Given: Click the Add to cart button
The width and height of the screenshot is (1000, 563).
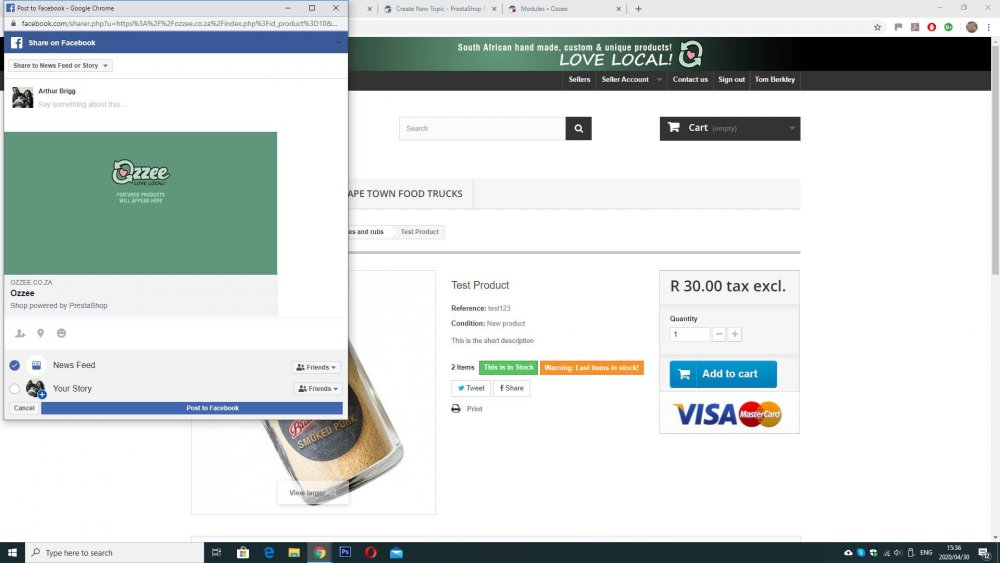Looking at the screenshot, I should [x=723, y=374].
